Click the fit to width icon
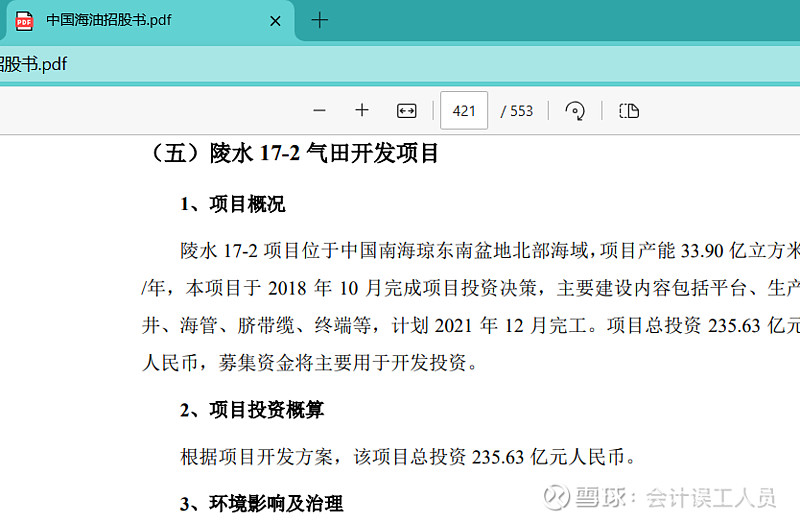Screen dimensions: 800x522 click(x=406, y=111)
